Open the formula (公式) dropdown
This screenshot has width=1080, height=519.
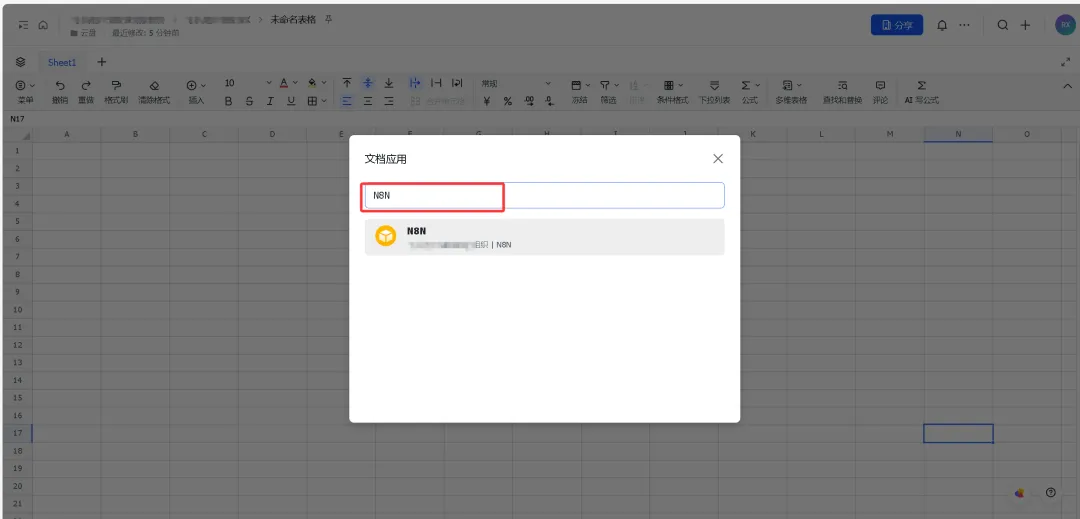point(750,92)
